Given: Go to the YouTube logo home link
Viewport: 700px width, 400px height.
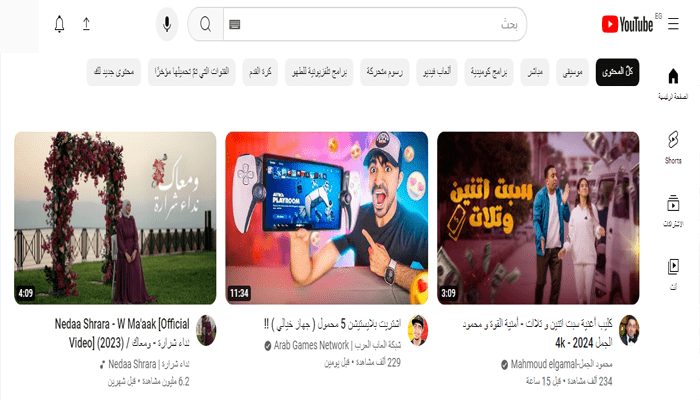Looking at the screenshot, I should (x=627, y=24).
